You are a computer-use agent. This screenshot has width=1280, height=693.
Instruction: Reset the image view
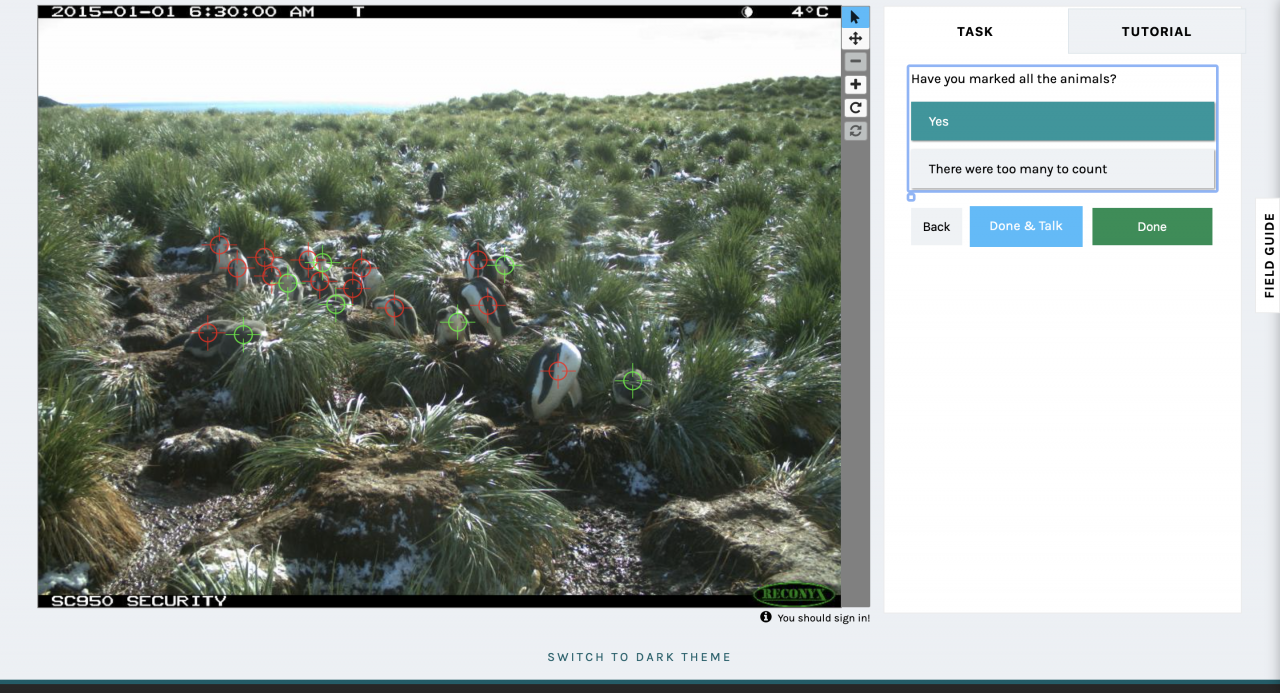pos(855,131)
